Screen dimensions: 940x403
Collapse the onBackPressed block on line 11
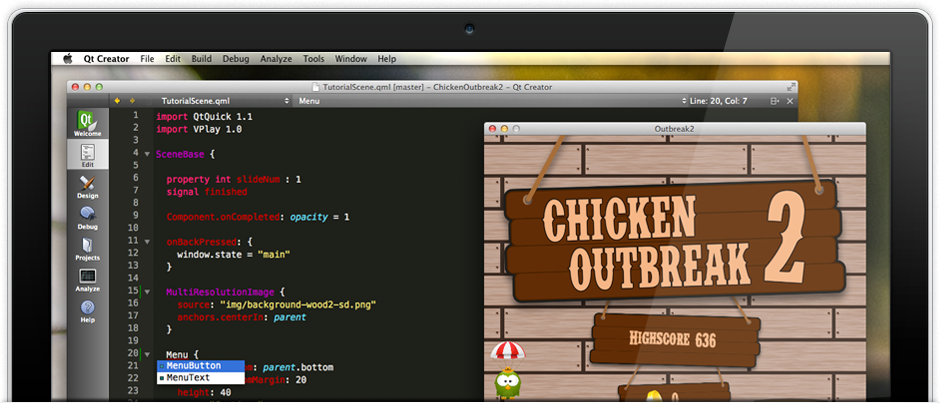147,242
